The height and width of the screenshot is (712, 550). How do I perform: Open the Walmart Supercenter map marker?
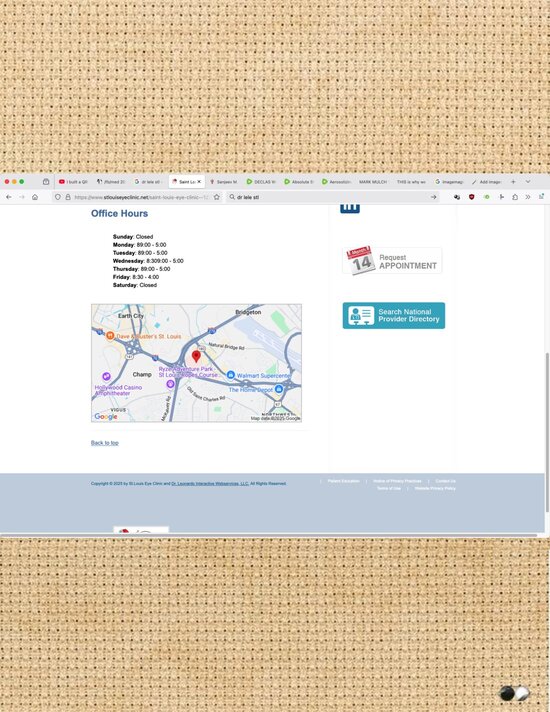231,375
